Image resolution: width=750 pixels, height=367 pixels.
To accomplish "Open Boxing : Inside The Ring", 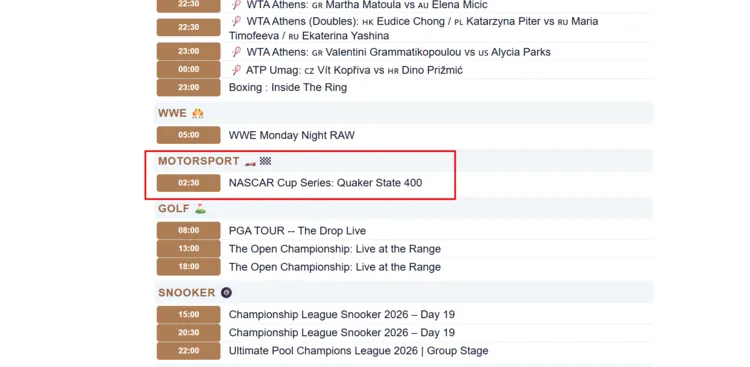I will [288, 88].
